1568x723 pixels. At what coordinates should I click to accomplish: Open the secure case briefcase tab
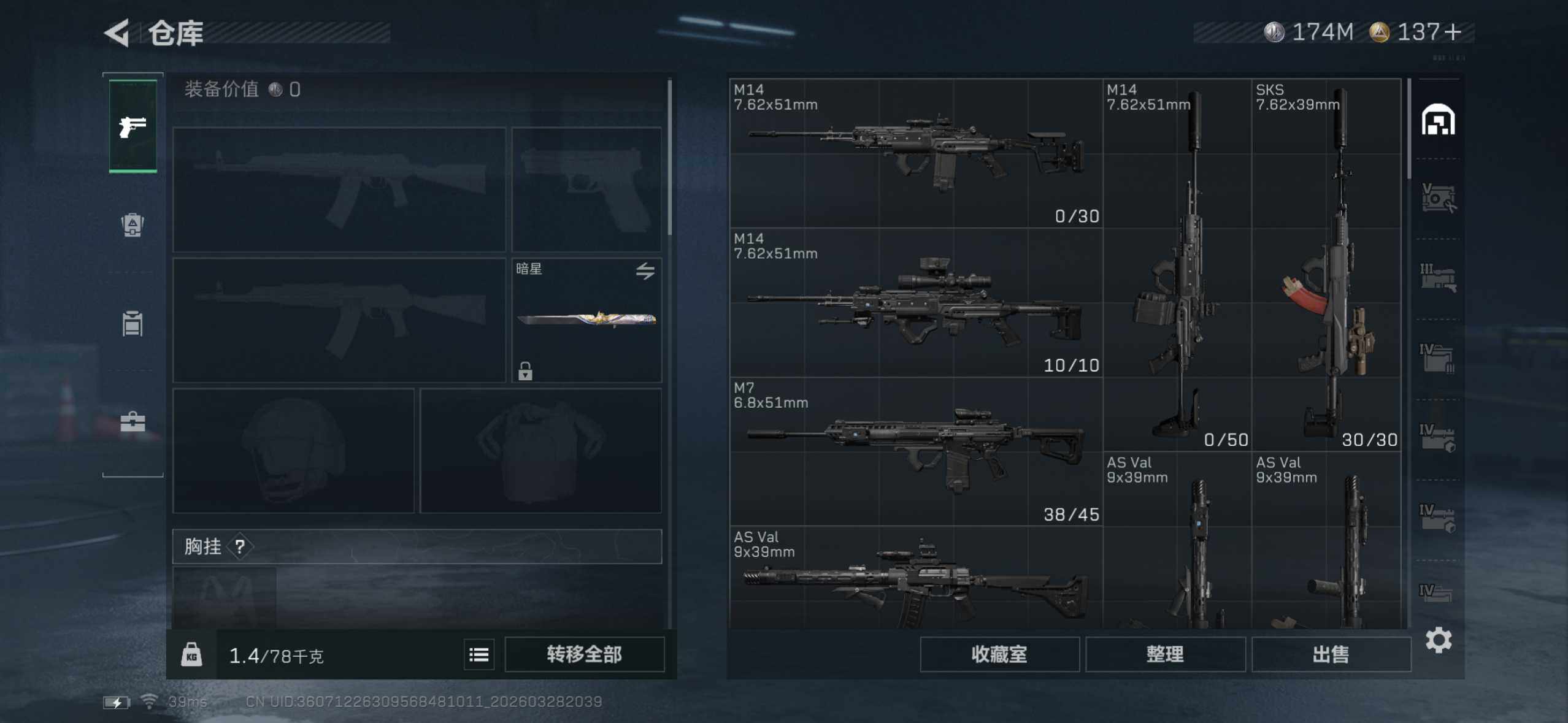coord(133,422)
